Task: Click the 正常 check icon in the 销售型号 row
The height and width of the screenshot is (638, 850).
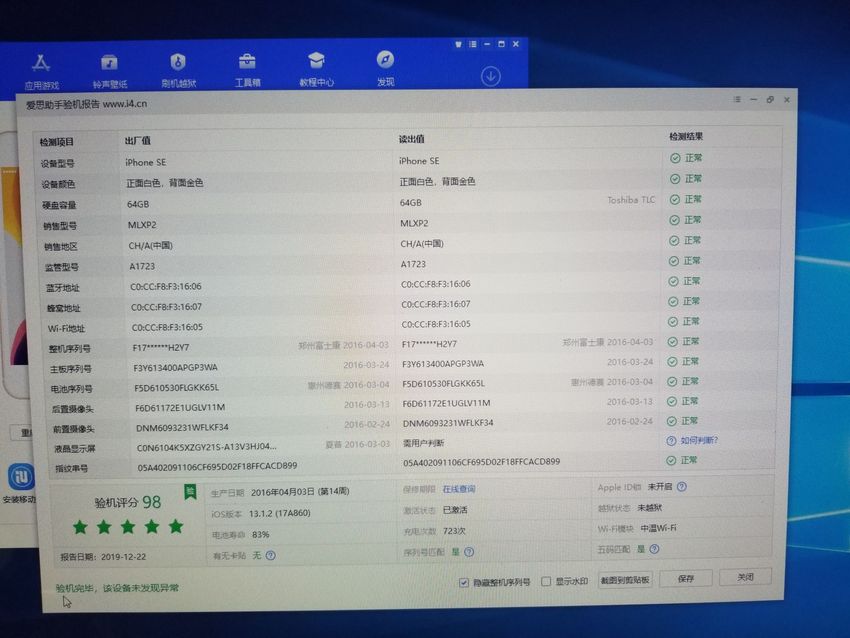Action: pos(674,220)
